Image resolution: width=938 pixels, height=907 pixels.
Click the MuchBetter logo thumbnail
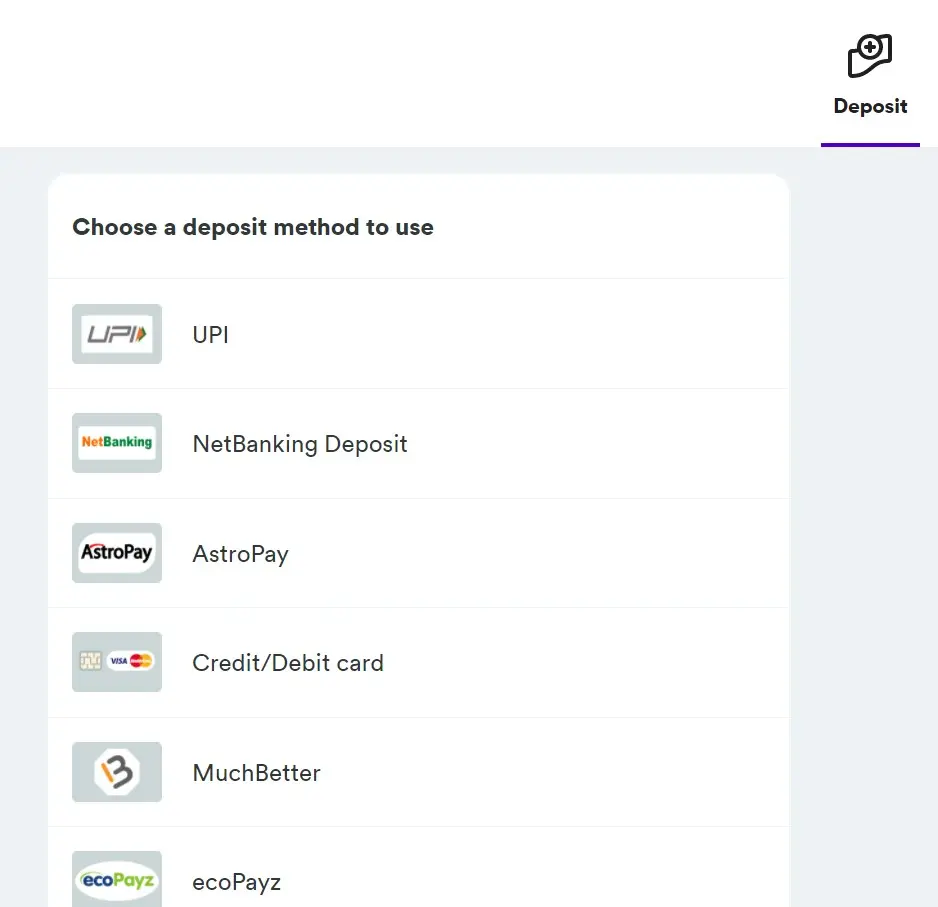pyautogui.click(x=117, y=772)
